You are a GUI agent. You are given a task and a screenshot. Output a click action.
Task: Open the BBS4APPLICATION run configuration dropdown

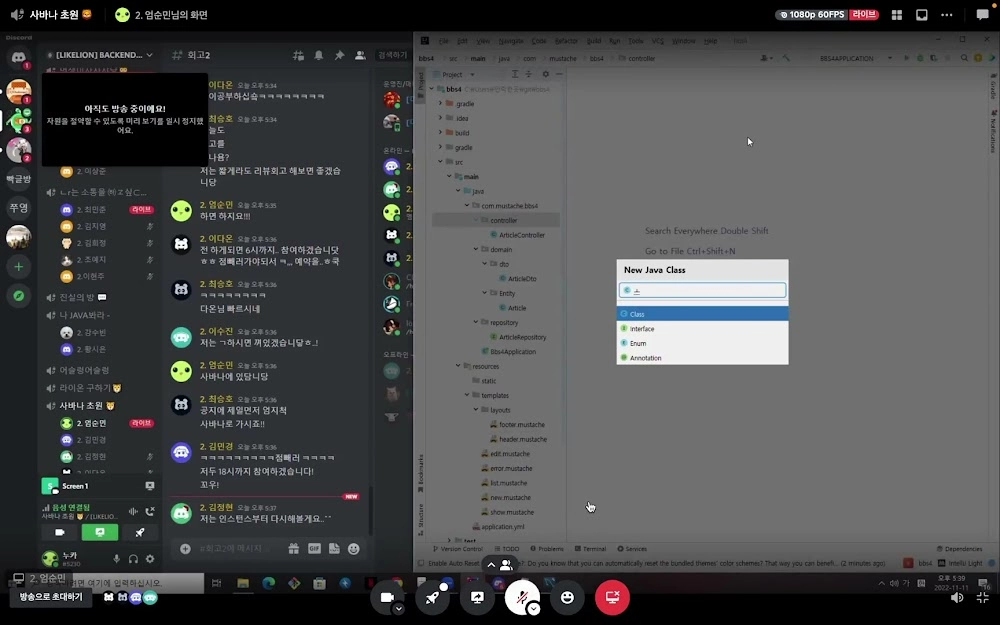855,58
